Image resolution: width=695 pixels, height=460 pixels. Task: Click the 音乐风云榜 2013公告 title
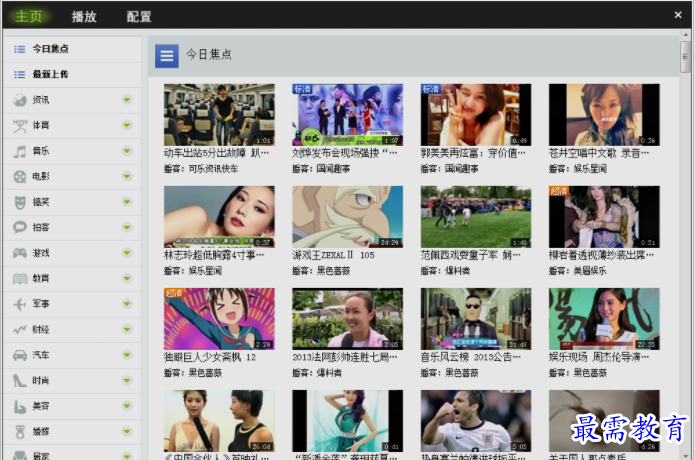[x=471, y=357]
